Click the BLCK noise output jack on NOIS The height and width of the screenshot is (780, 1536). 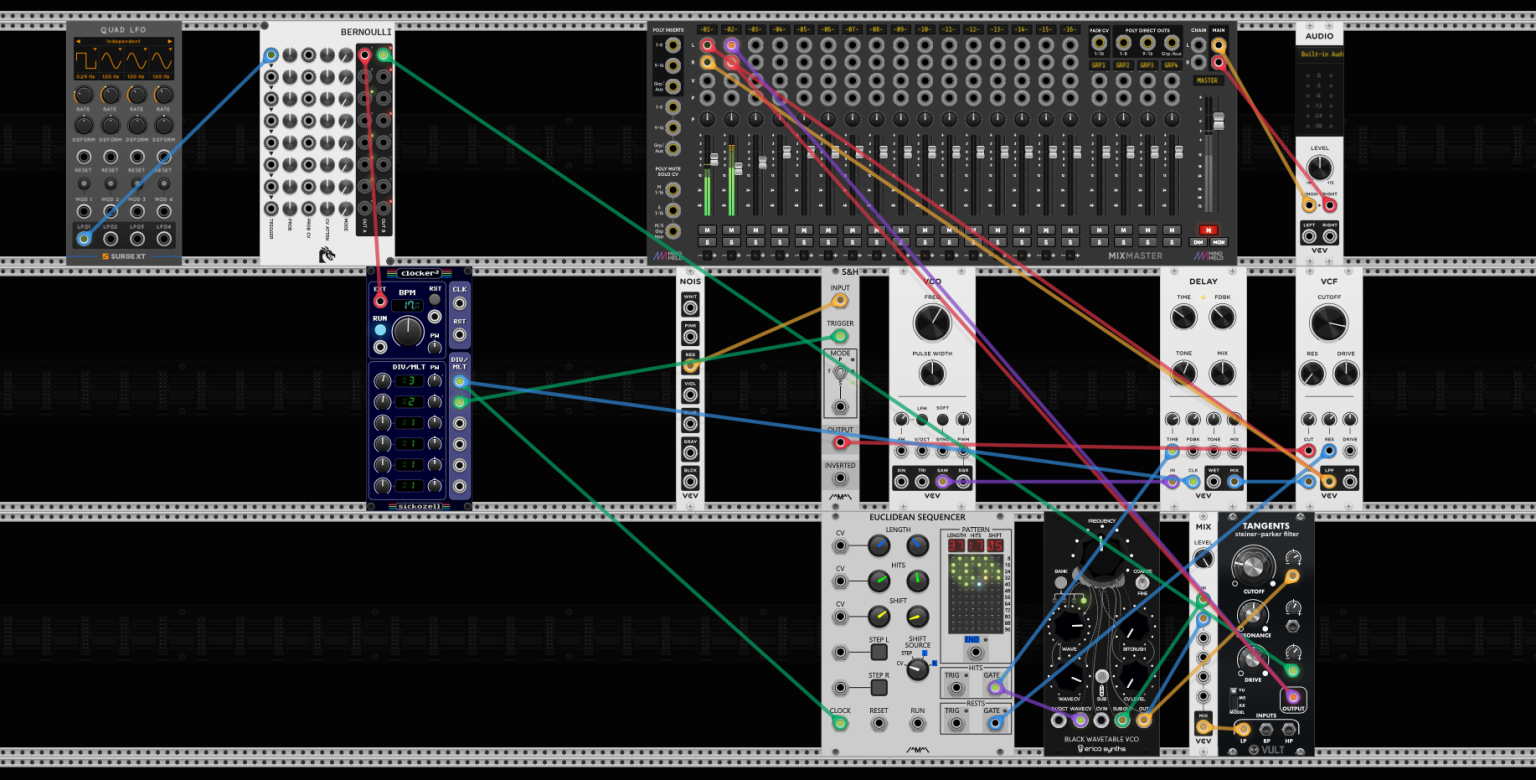click(690, 481)
